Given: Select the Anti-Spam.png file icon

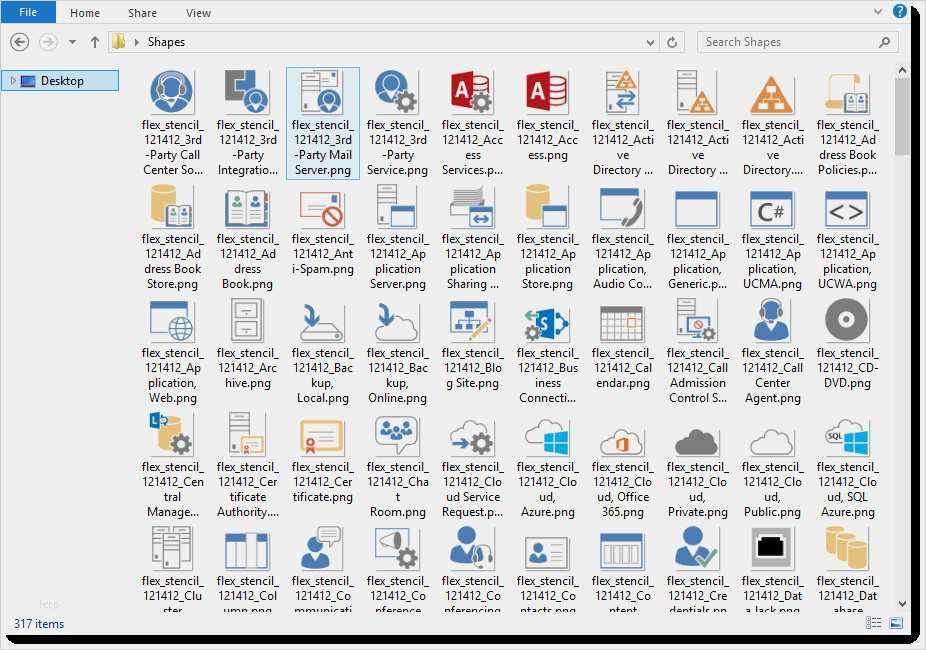Looking at the screenshot, I should 322,208.
